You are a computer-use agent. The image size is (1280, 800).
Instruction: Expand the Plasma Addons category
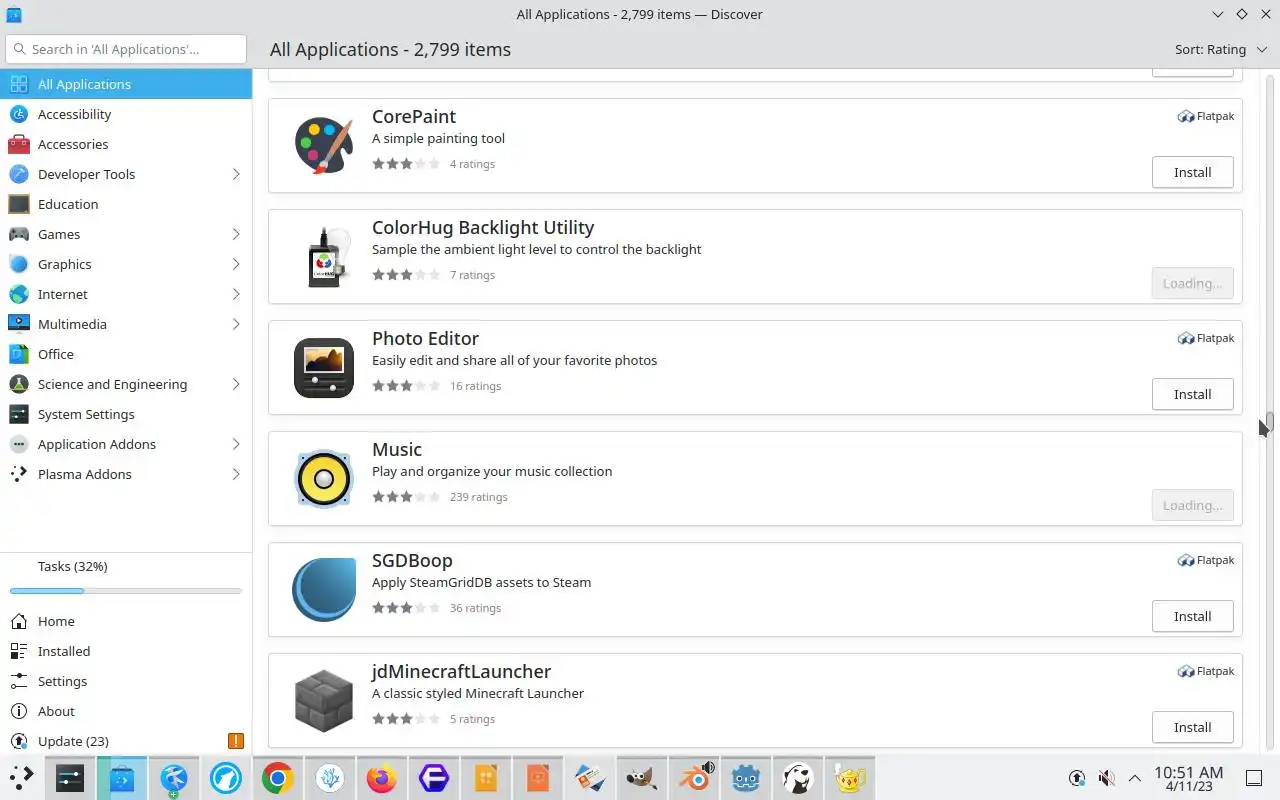(236, 474)
